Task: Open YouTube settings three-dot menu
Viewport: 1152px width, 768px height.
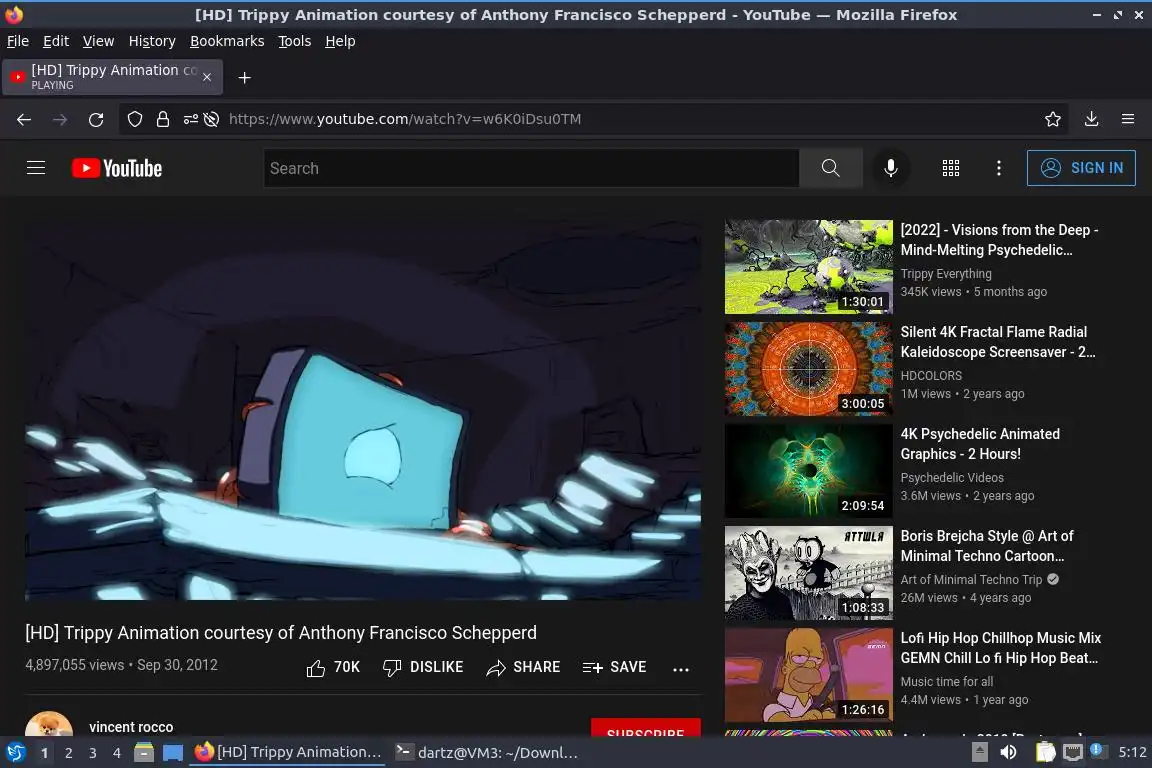Action: point(998,168)
